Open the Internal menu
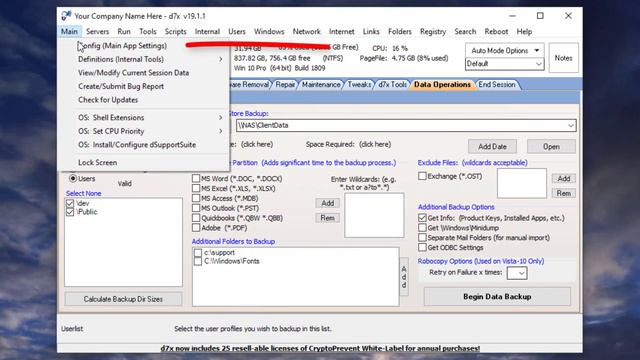This screenshot has width=640, height=360. click(x=207, y=31)
